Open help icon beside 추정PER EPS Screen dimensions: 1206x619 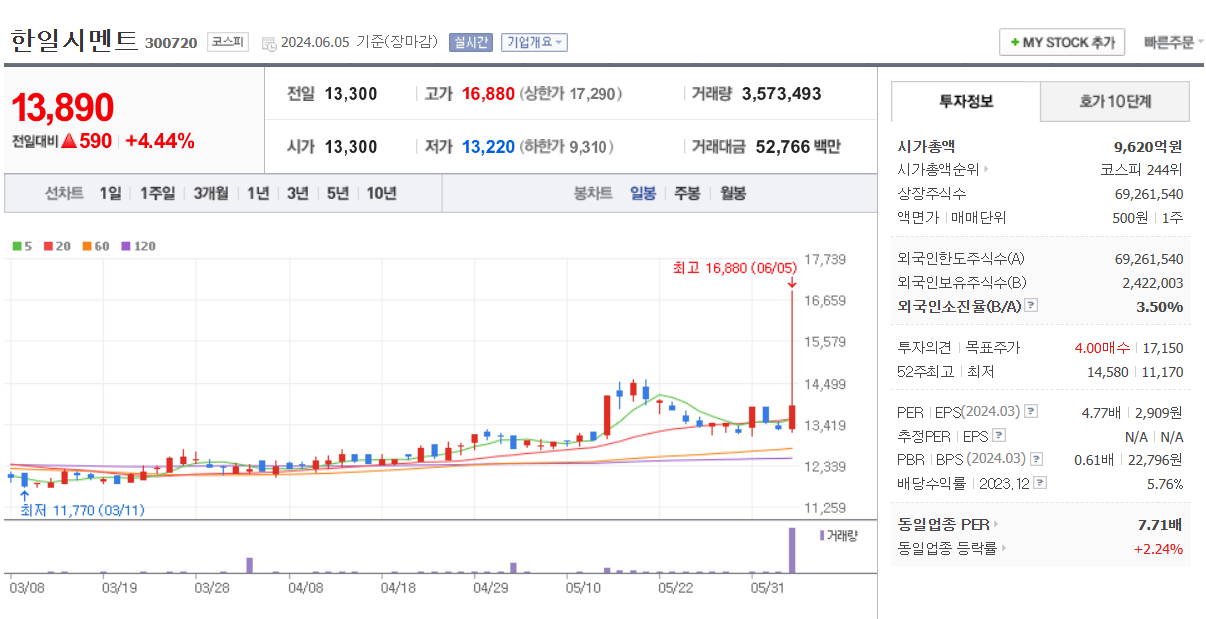(x=999, y=436)
